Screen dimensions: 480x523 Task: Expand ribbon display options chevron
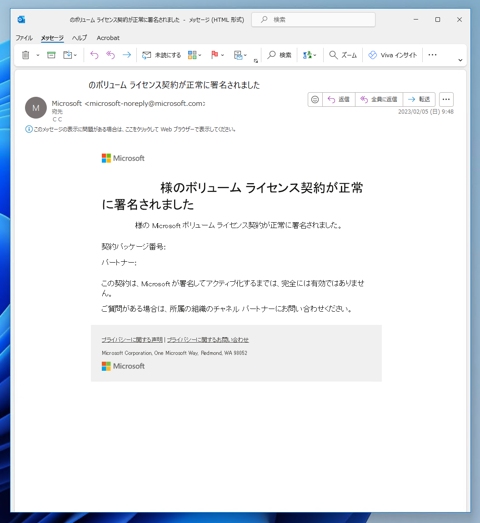coord(460,60)
